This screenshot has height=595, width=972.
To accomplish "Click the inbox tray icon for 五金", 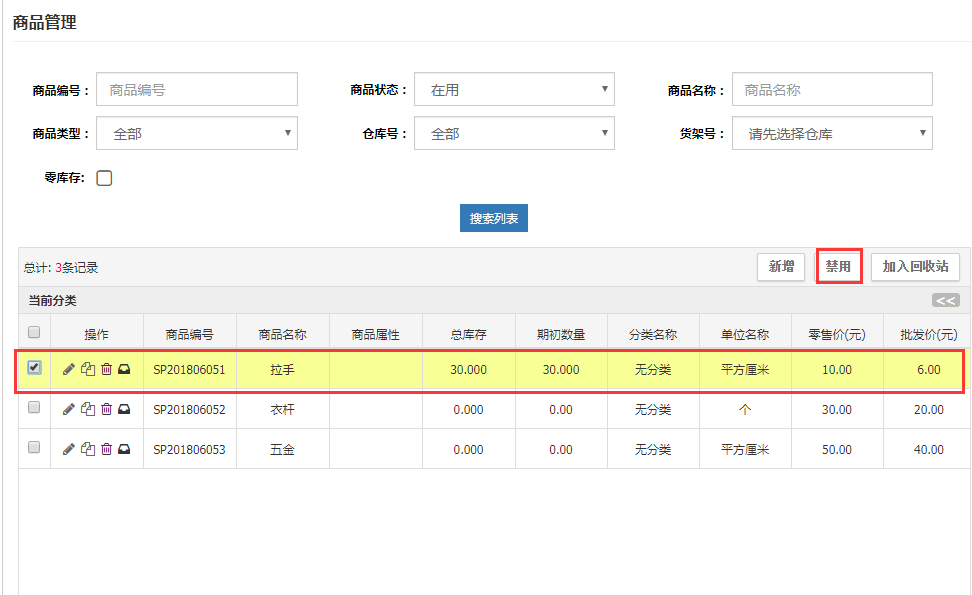I will pyautogui.click(x=124, y=449).
